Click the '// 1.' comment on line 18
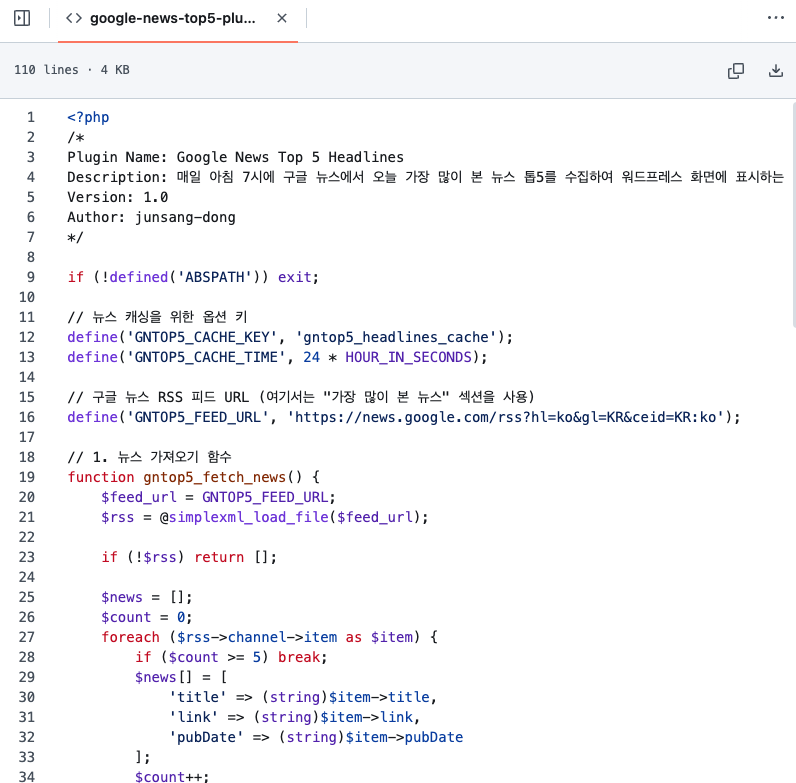796x783 pixels. pos(149,457)
